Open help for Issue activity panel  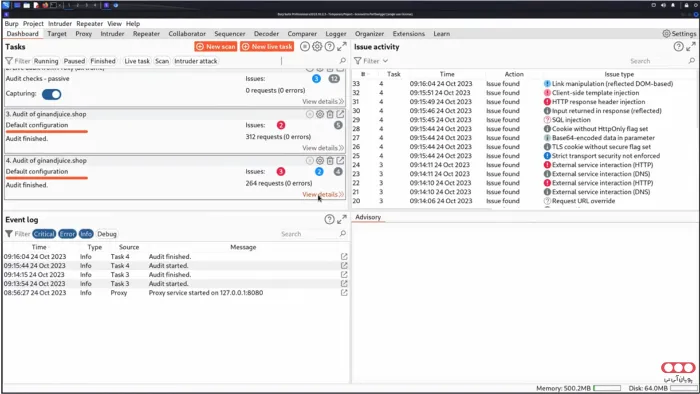pyautogui.click(x=678, y=46)
